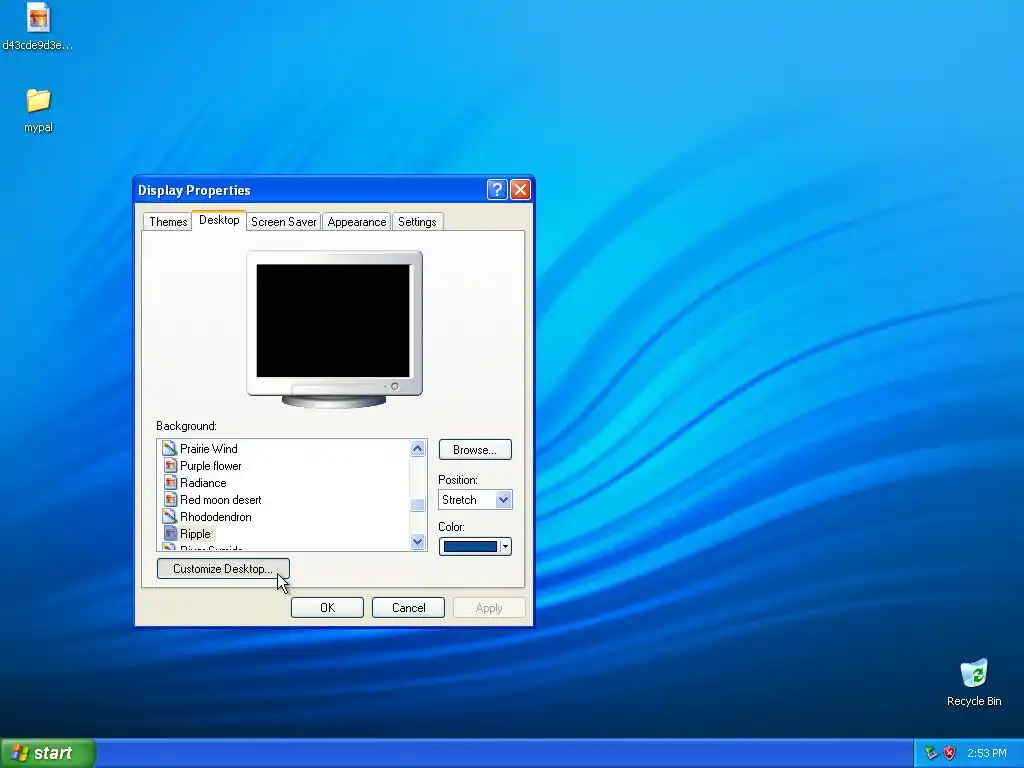Click the background list scroll up arrow
Image resolution: width=1024 pixels, height=768 pixels.
[418, 448]
